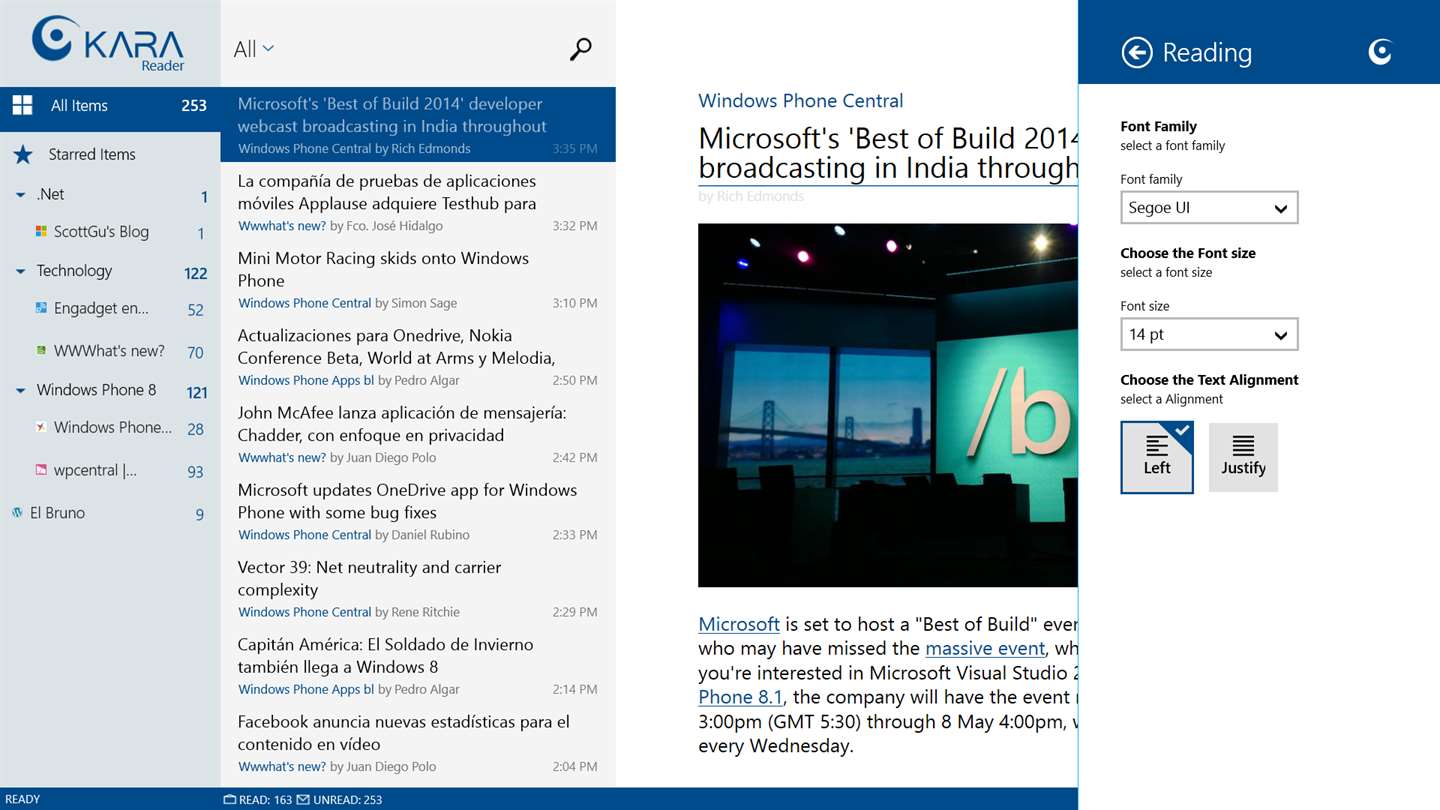Screen dimensions: 1440x810
Task: Click the Windows Phone Central article source
Action: pos(800,100)
